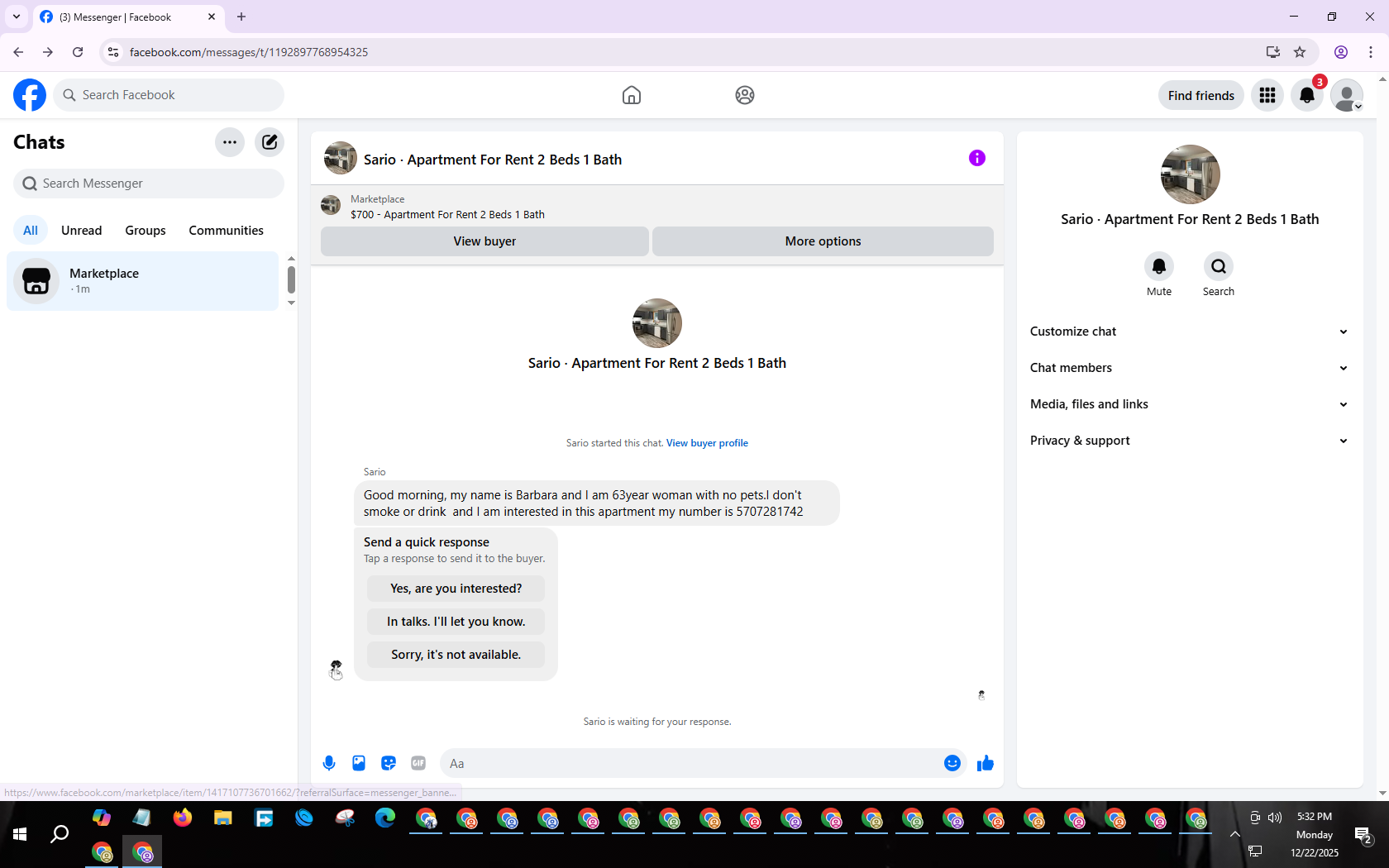Screen dimensions: 1389x868
Task: Open a new browser tab
Action: (x=241, y=17)
